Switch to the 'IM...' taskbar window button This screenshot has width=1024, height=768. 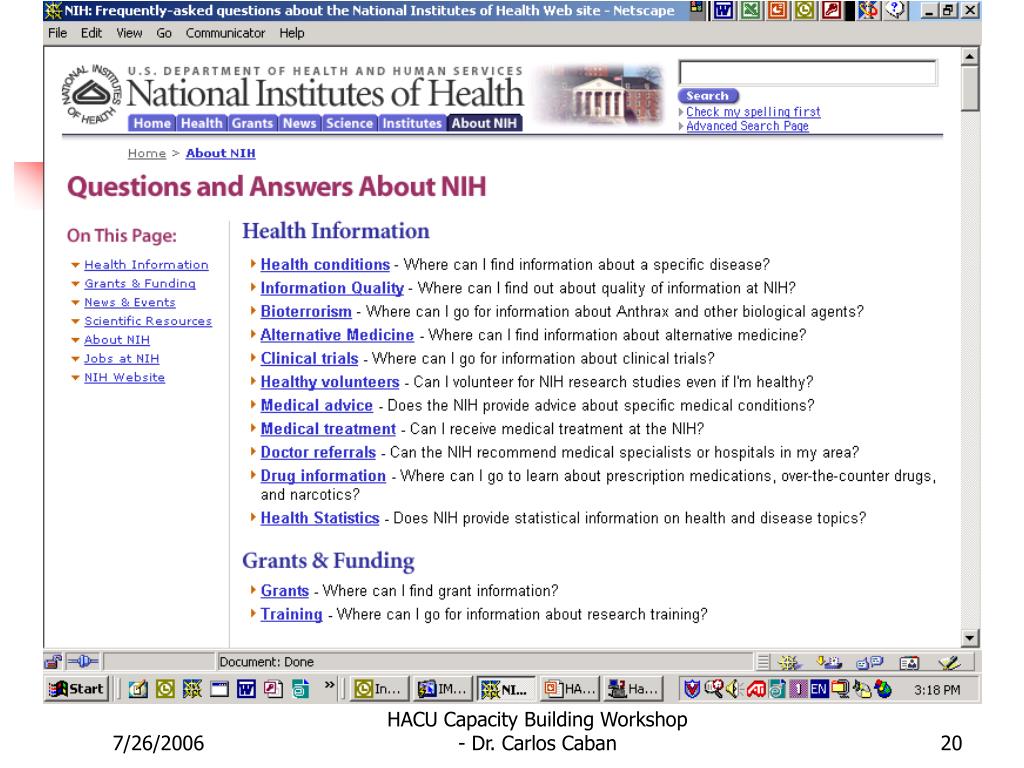[443, 689]
